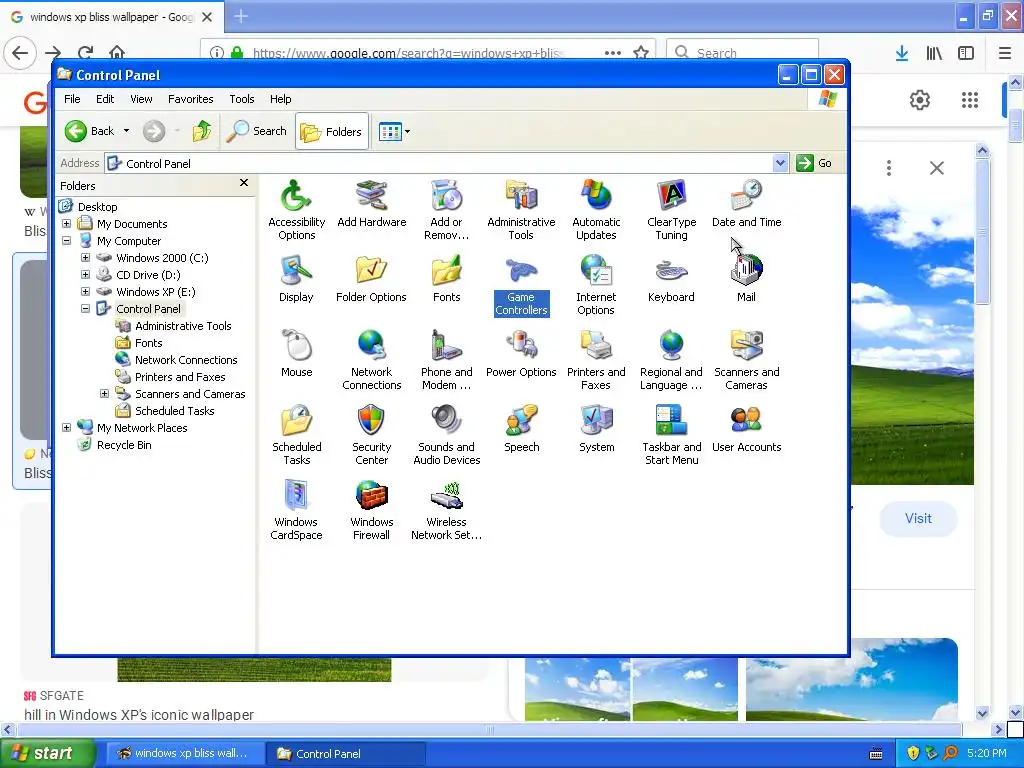Open the Edit menu
The width and height of the screenshot is (1024, 768).
(x=105, y=99)
